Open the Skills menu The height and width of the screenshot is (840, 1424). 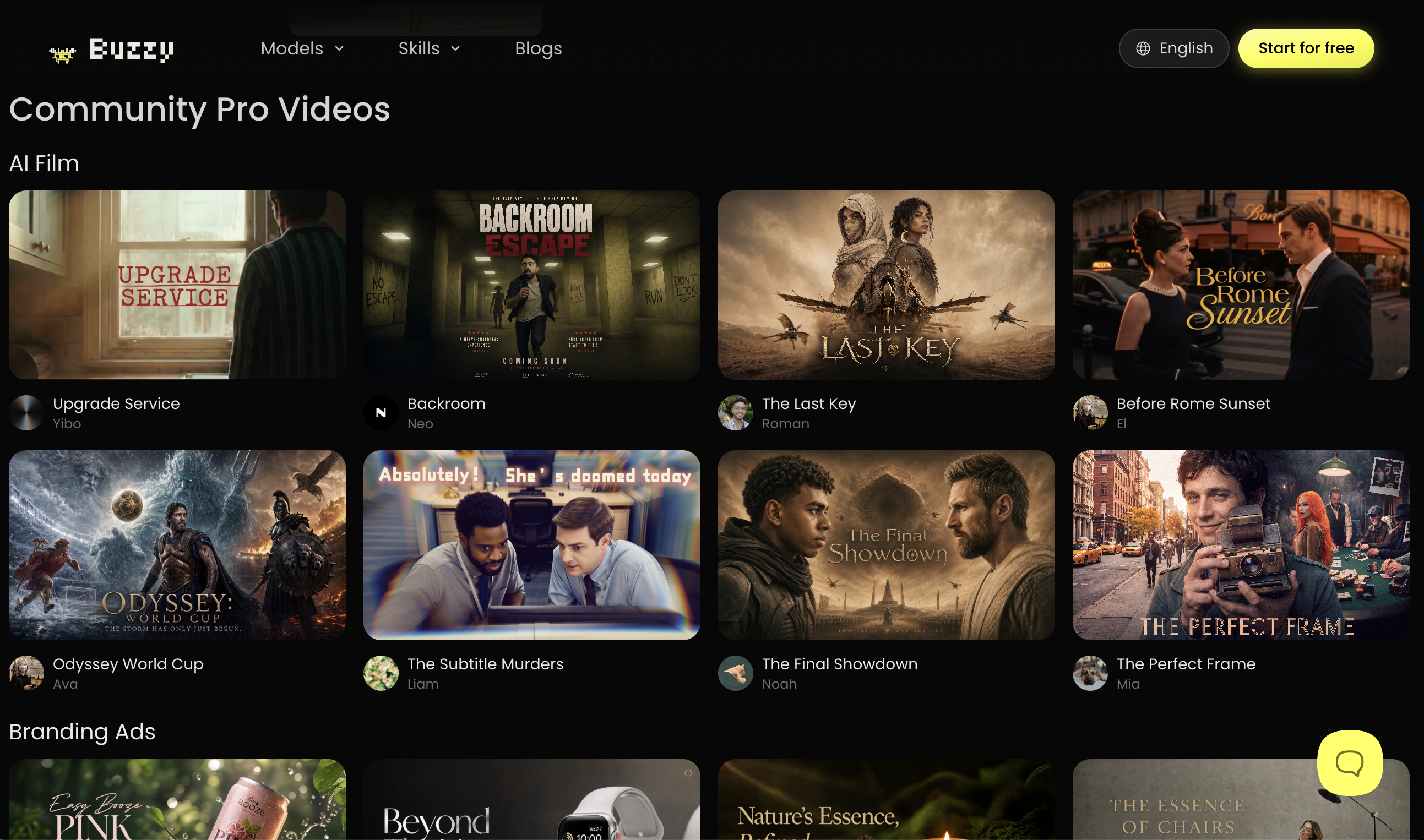[x=429, y=48]
